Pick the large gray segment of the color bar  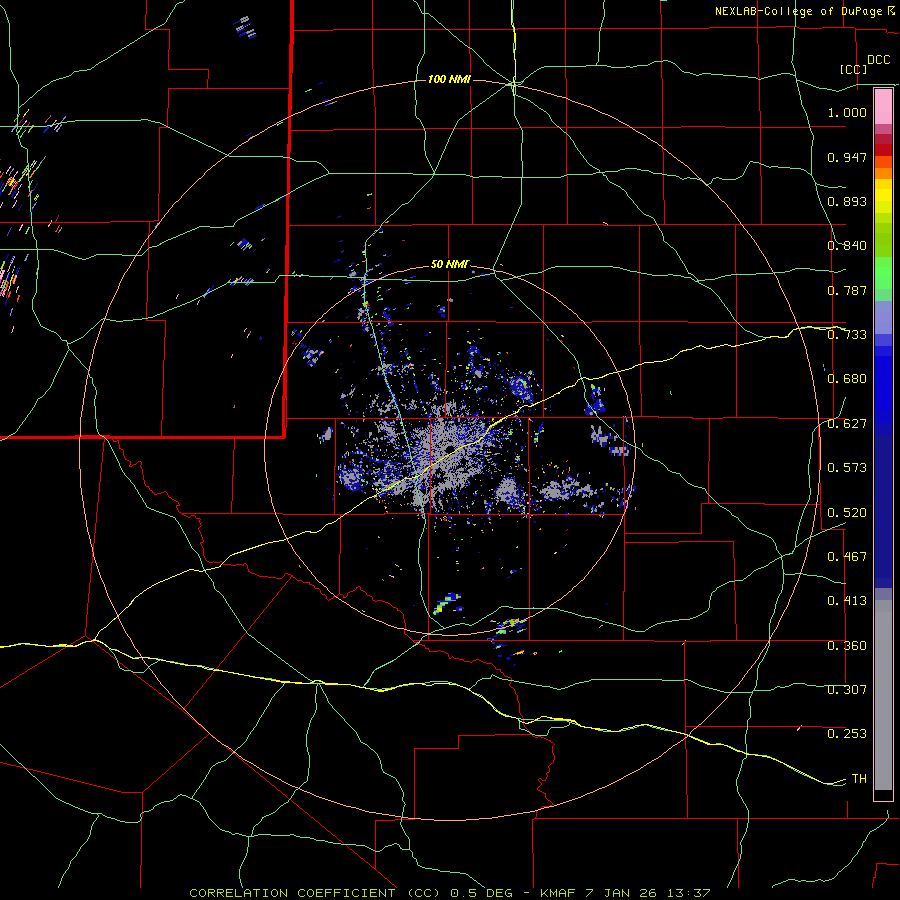coord(883,695)
